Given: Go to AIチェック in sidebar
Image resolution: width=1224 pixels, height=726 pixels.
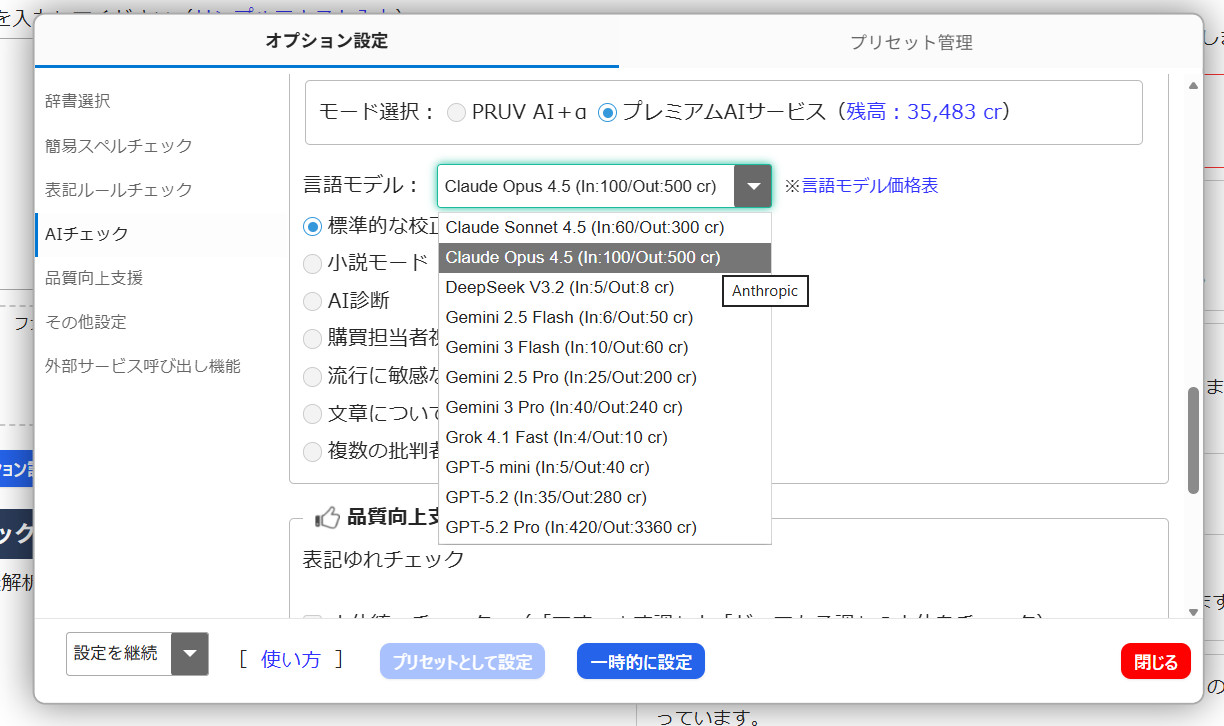Looking at the screenshot, I should click(87, 234).
